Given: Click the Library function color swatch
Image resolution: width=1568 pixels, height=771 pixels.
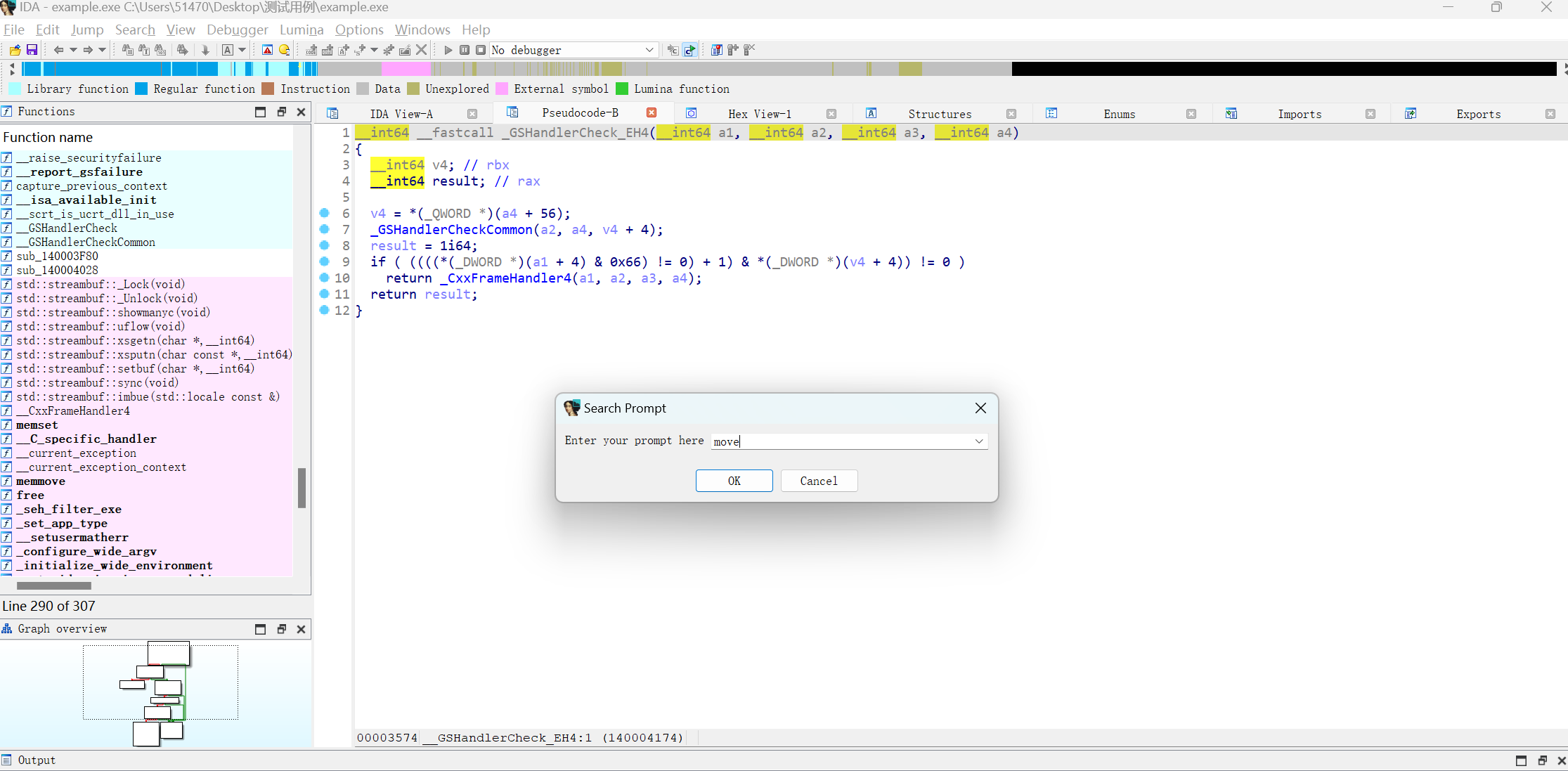Looking at the screenshot, I should coord(14,89).
